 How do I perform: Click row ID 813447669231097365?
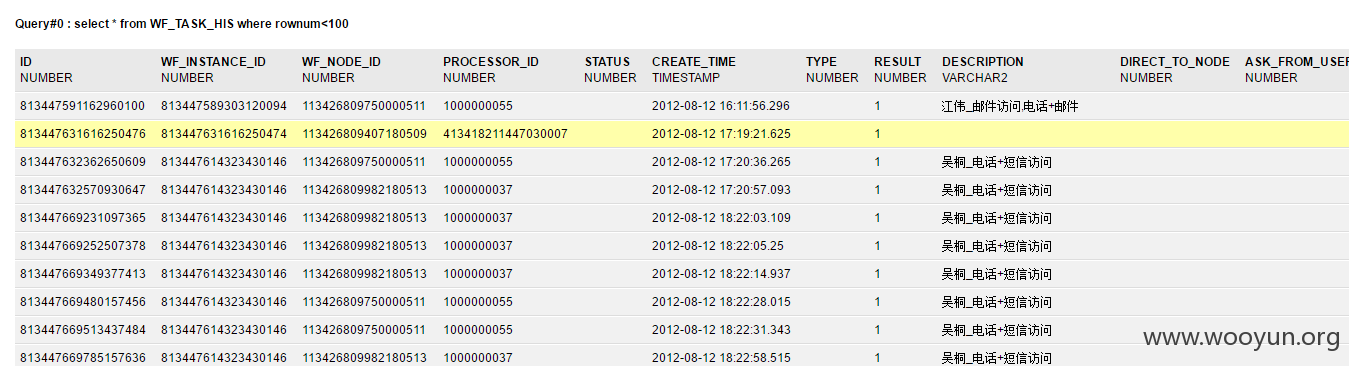(x=83, y=218)
